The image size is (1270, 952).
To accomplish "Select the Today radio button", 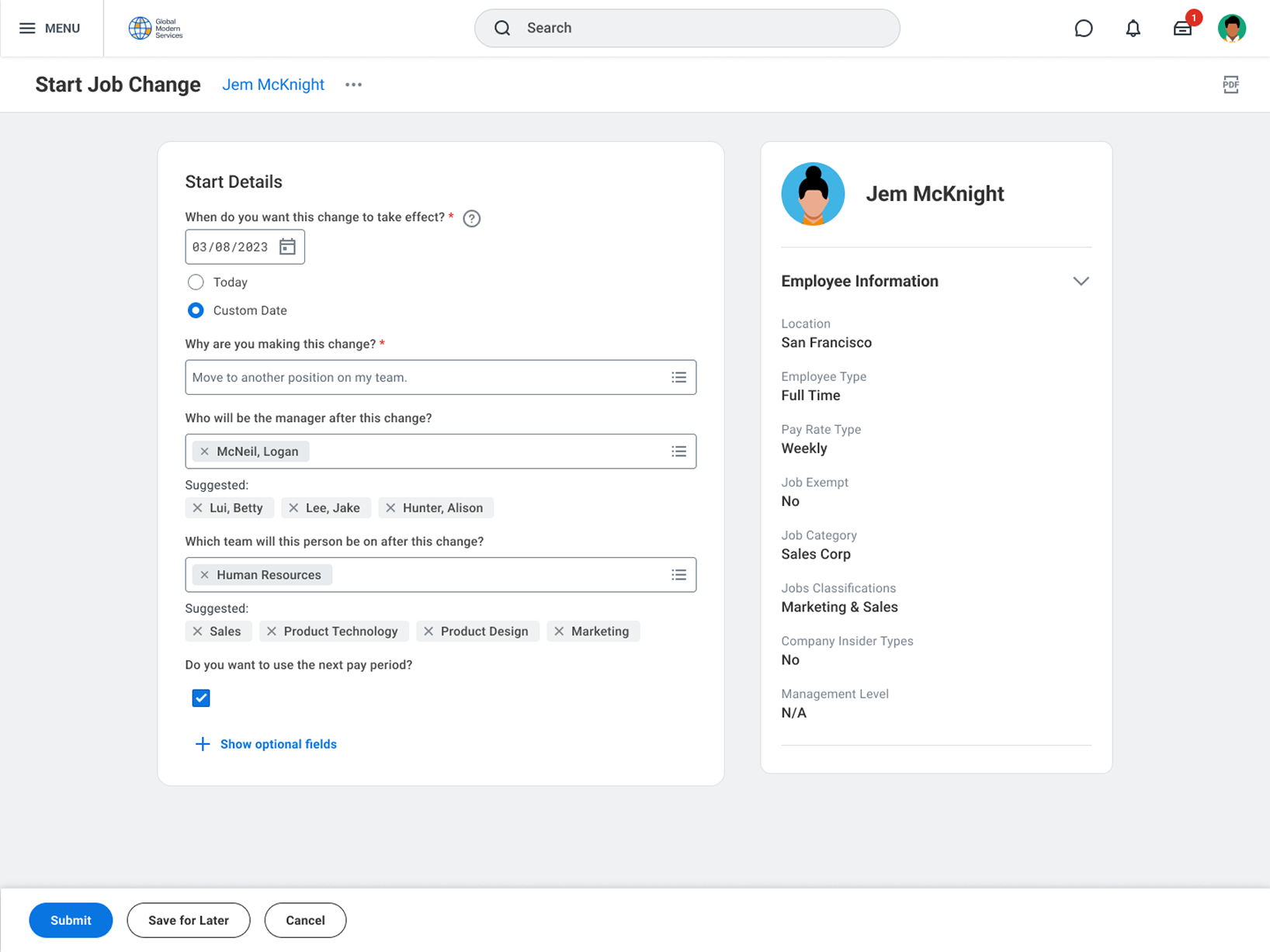I will click(x=196, y=282).
